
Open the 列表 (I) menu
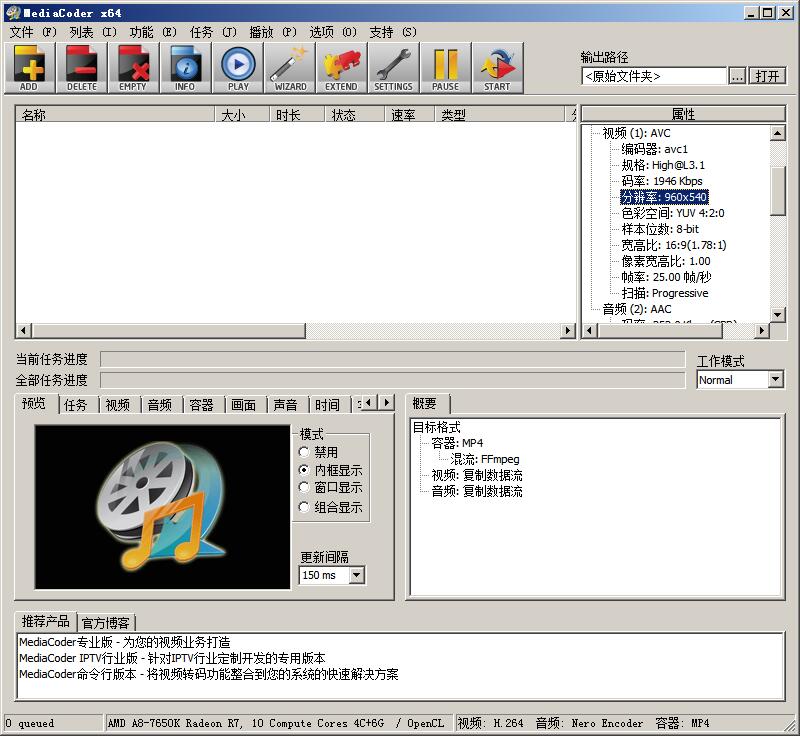pos(93,33)
